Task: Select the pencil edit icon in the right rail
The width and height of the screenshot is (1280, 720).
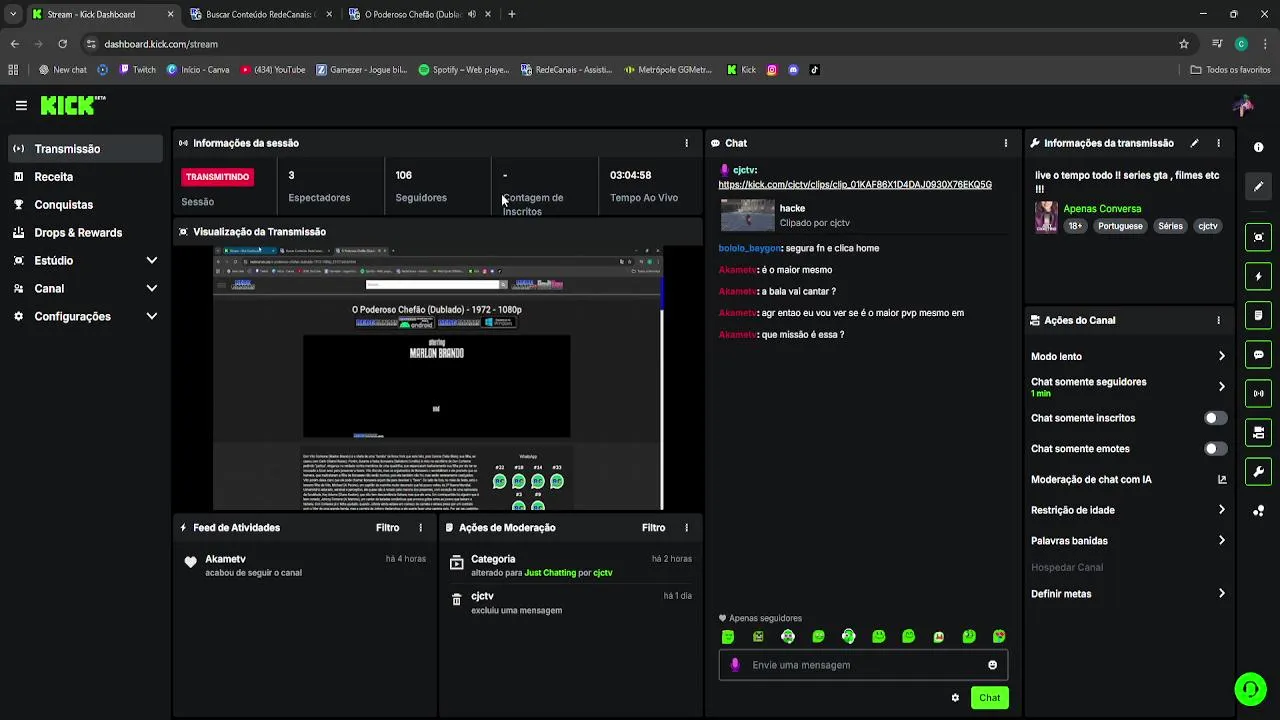Action: coord(1258,186)
